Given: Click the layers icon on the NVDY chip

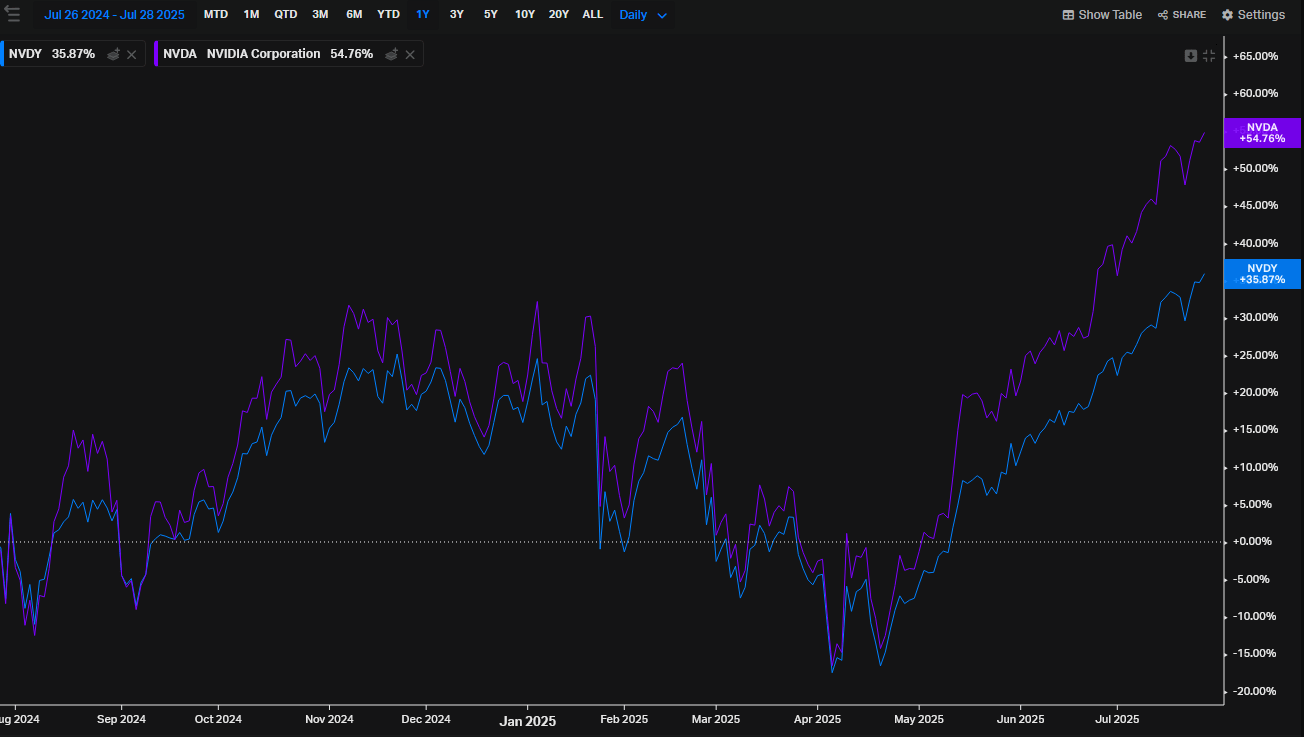Looking at the screenshot, I should tap(113, 54).
